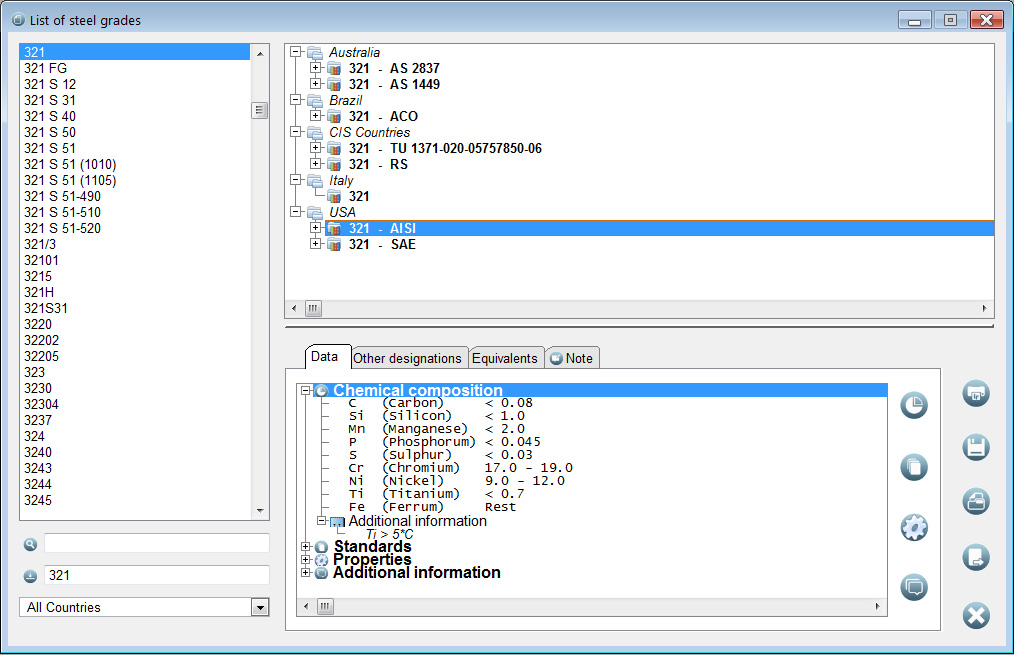
Task: Collapse the Australia country node
Action: [x=296, y=52]
